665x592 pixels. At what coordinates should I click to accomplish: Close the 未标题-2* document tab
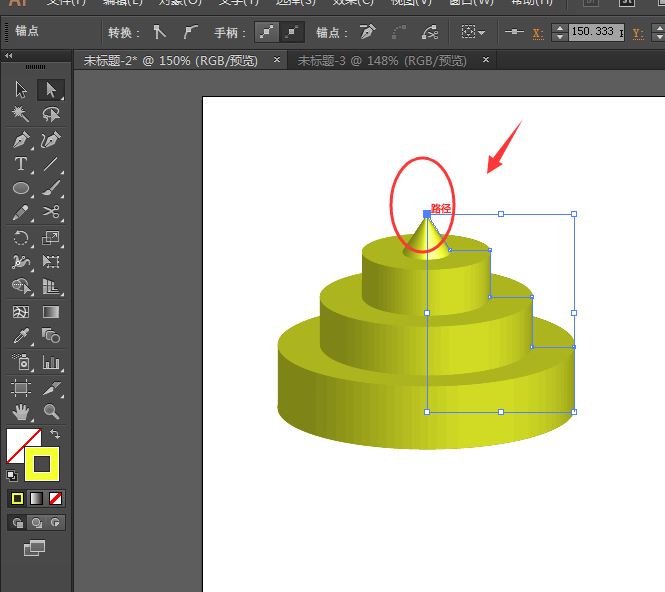pos(277,60)
